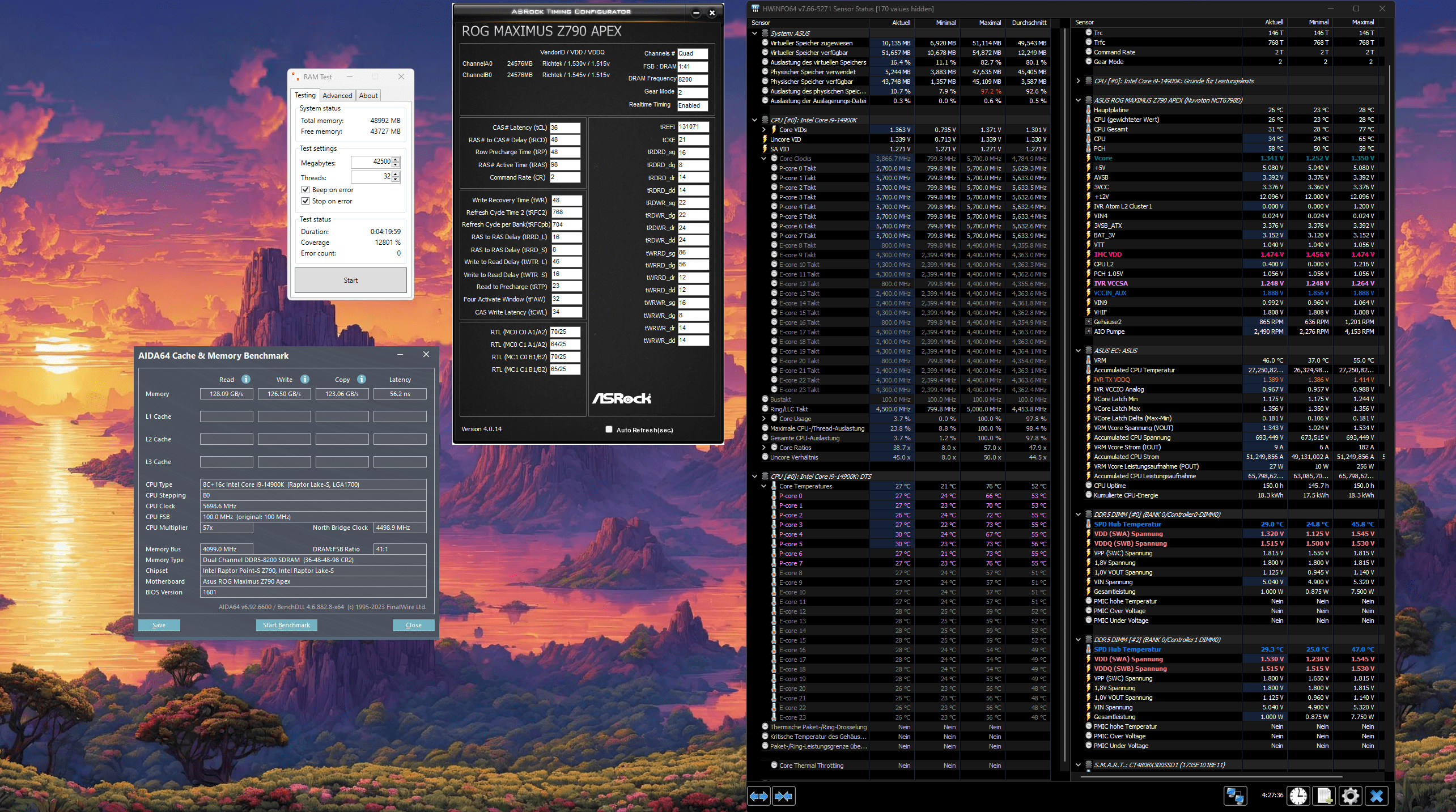Toggle the Beep on error checkbox
The width and height of the screenshot is (1456, 812).
point(305,190)
